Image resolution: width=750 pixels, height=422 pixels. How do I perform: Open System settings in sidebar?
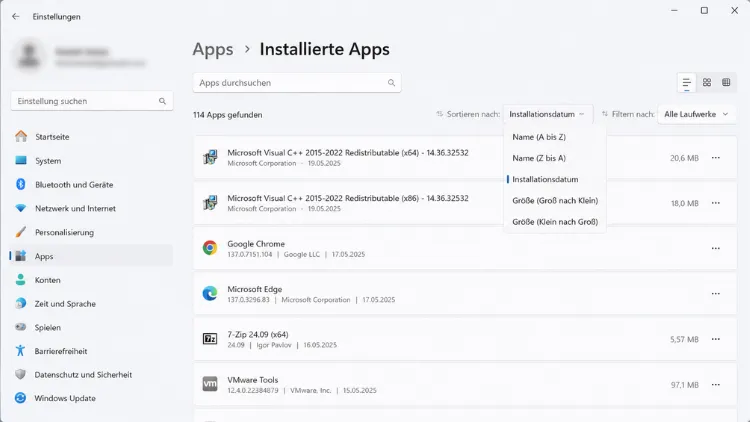[x=91, y=161]
